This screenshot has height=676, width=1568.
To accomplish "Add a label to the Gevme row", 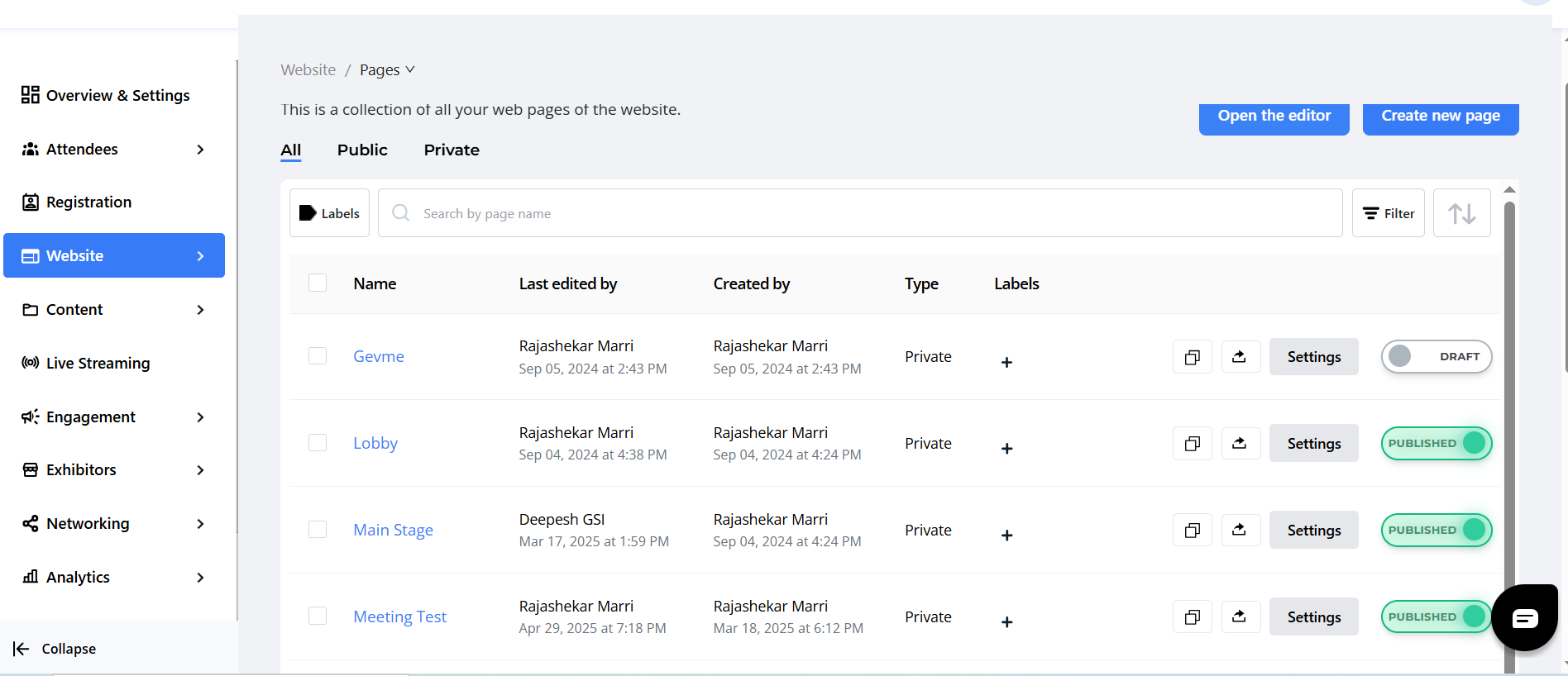I will click(x=1006, y=363).
